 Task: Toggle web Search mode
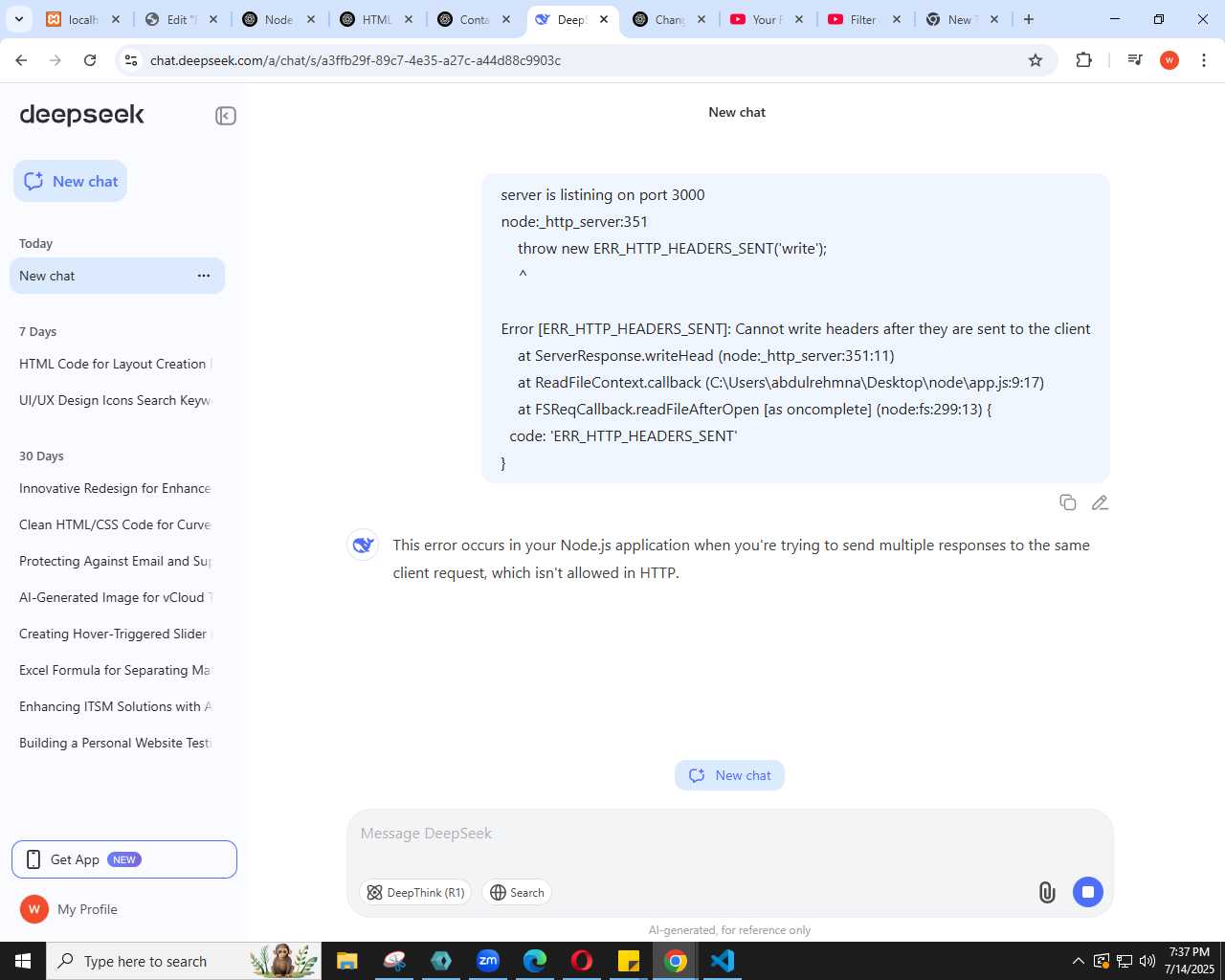517,893
